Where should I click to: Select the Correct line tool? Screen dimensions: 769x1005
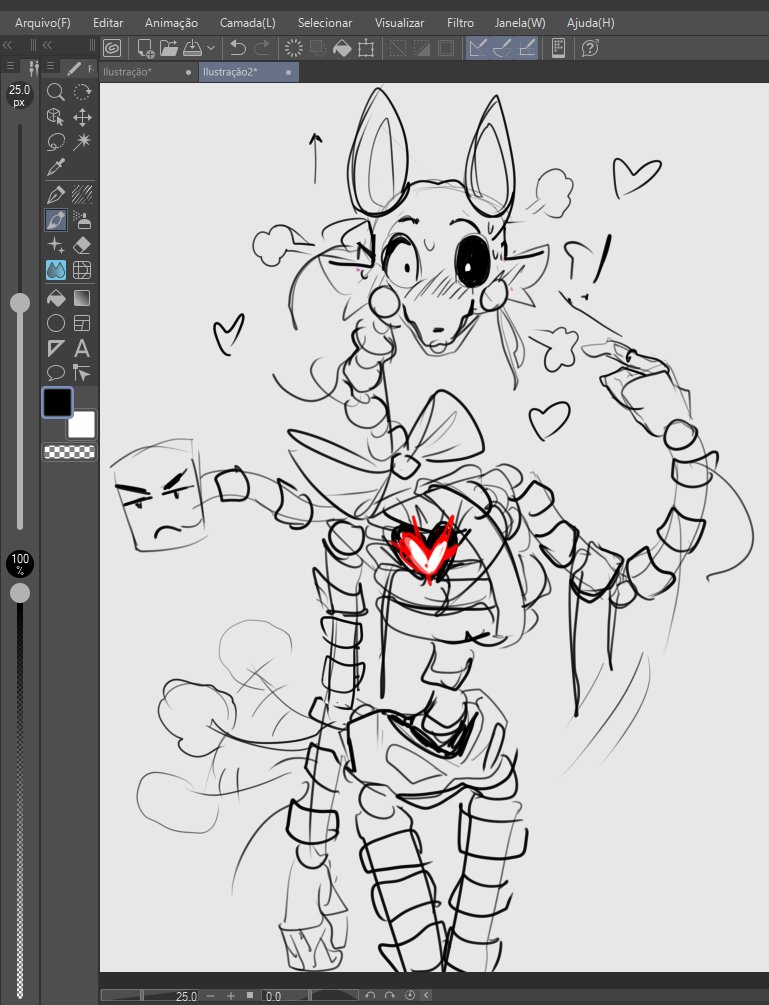pos(82,372)
